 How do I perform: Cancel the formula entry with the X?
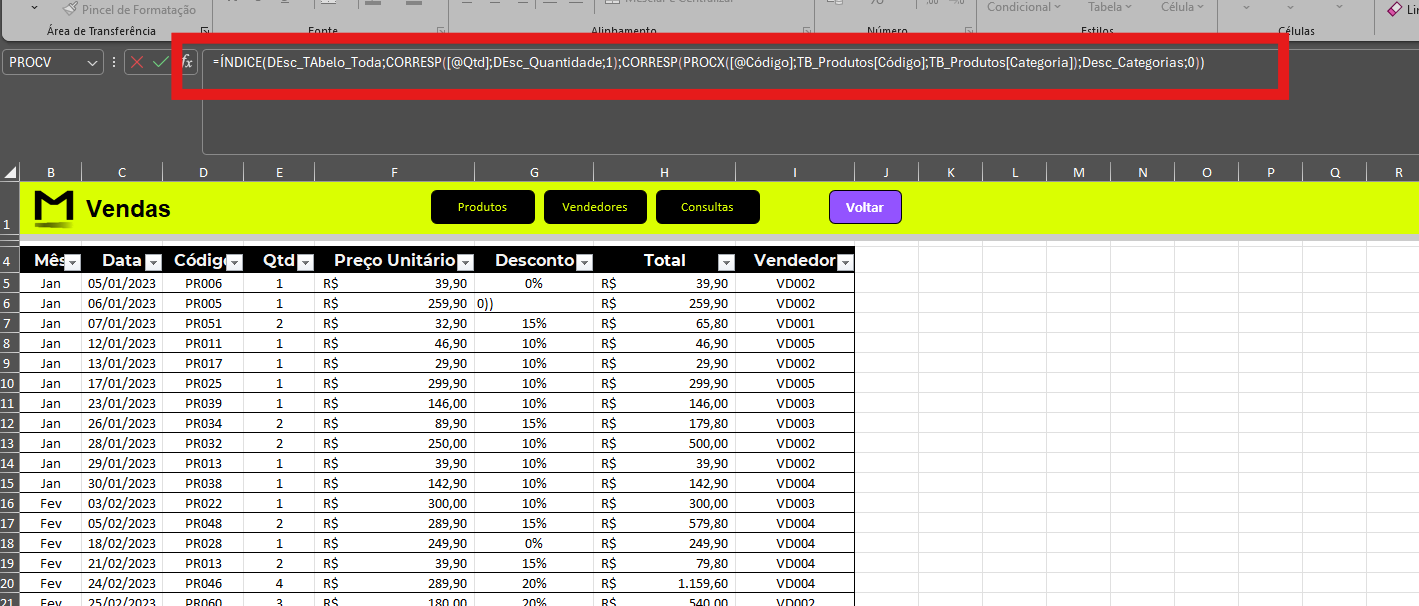[x=137, y=62]
